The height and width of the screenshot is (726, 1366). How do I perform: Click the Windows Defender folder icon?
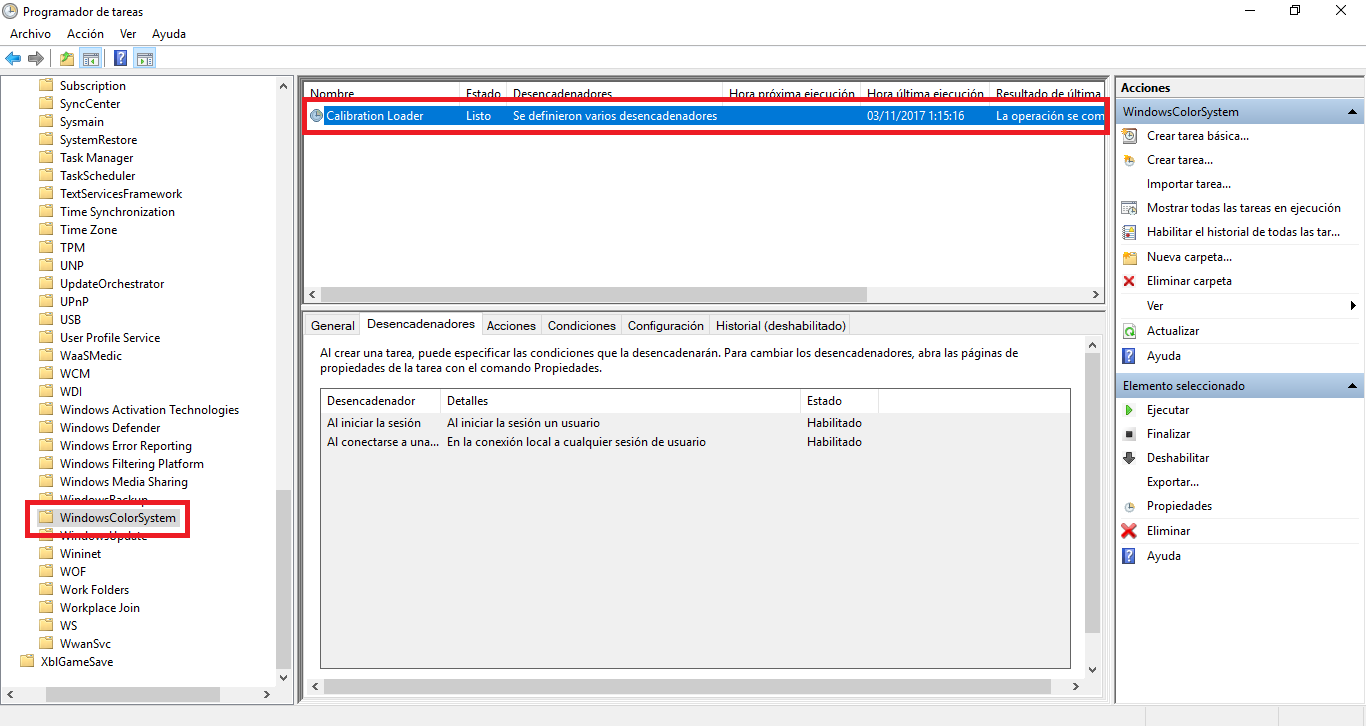tap(46, 428)
